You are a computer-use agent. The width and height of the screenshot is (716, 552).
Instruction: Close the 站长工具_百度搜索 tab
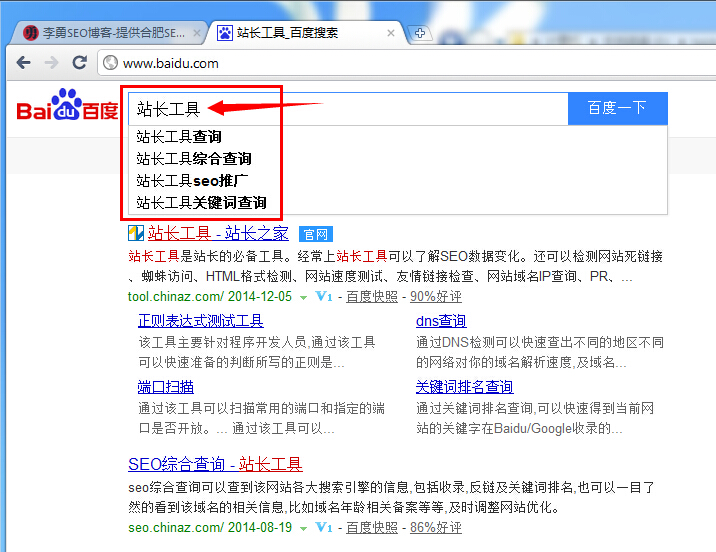pyautogui.click(x=391, y=33)
